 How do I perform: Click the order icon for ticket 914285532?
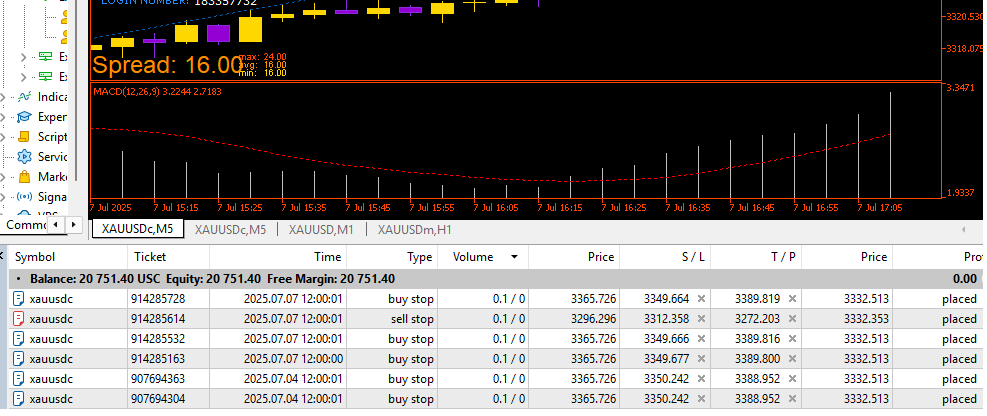tap(19, 339)
